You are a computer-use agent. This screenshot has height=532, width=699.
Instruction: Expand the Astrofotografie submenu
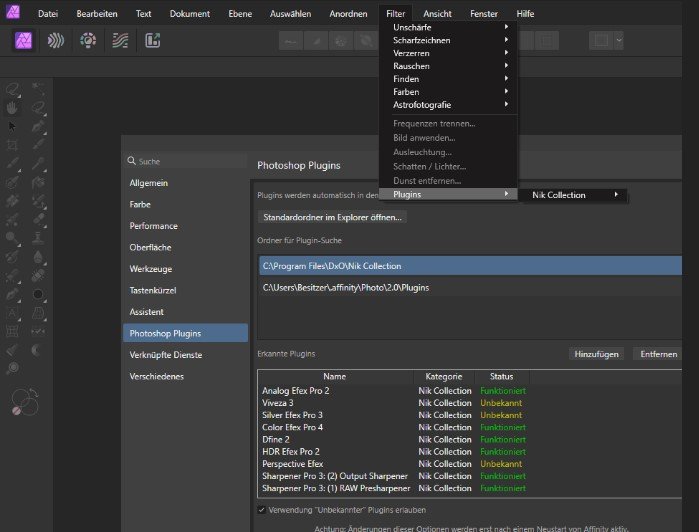[448, 105]
